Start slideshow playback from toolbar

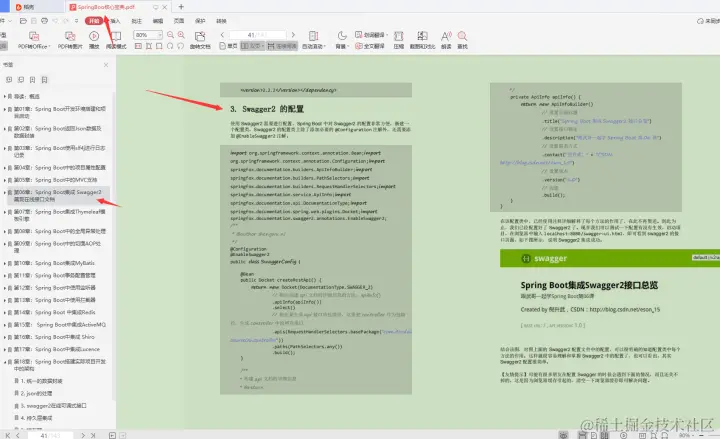[x=94, y=36]
